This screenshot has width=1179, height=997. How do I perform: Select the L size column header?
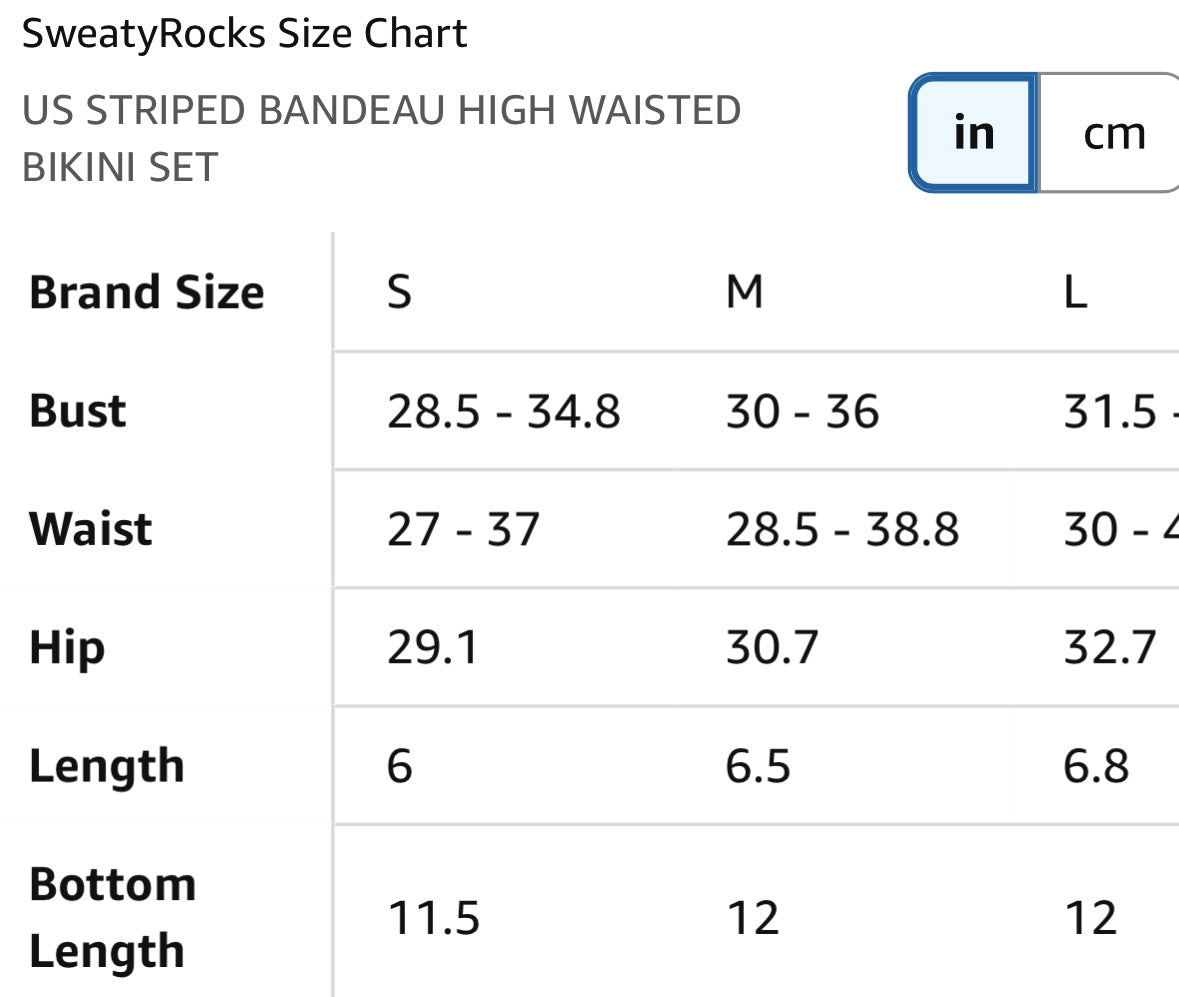[x=1075, y=292]
